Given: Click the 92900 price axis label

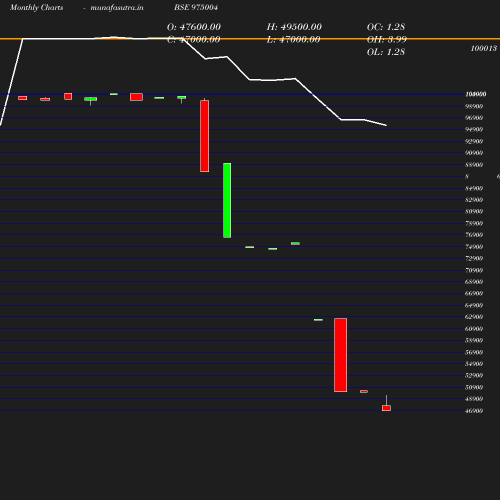Looking at the screenshot, I should (x=474, y=141).
